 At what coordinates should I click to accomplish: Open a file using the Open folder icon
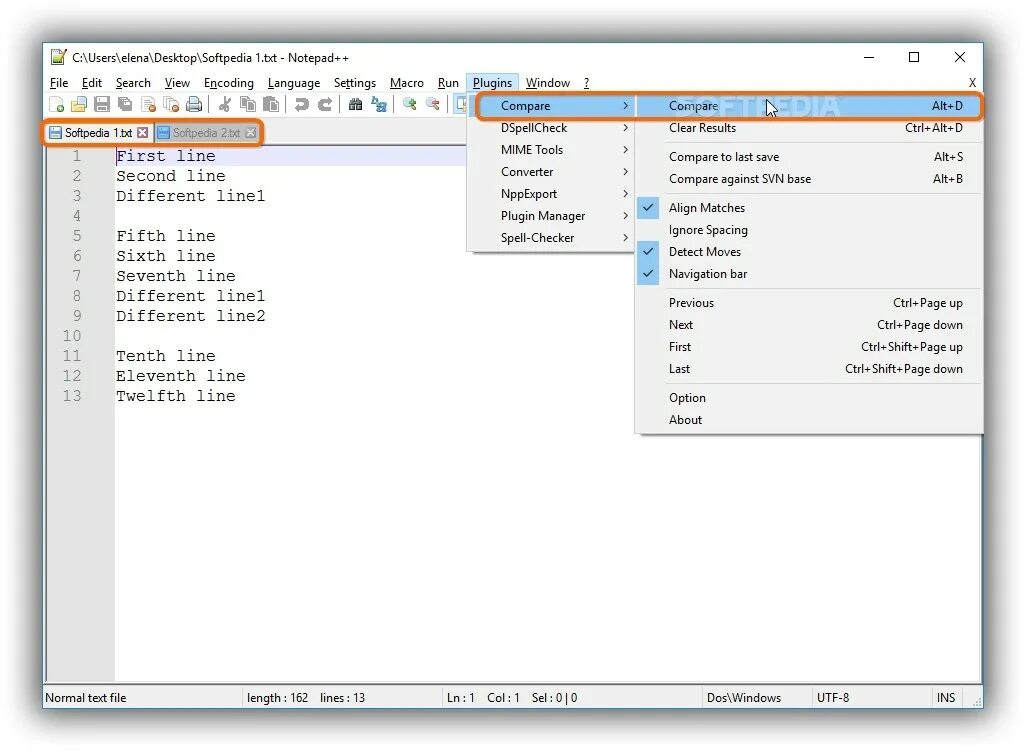point(79,104)
